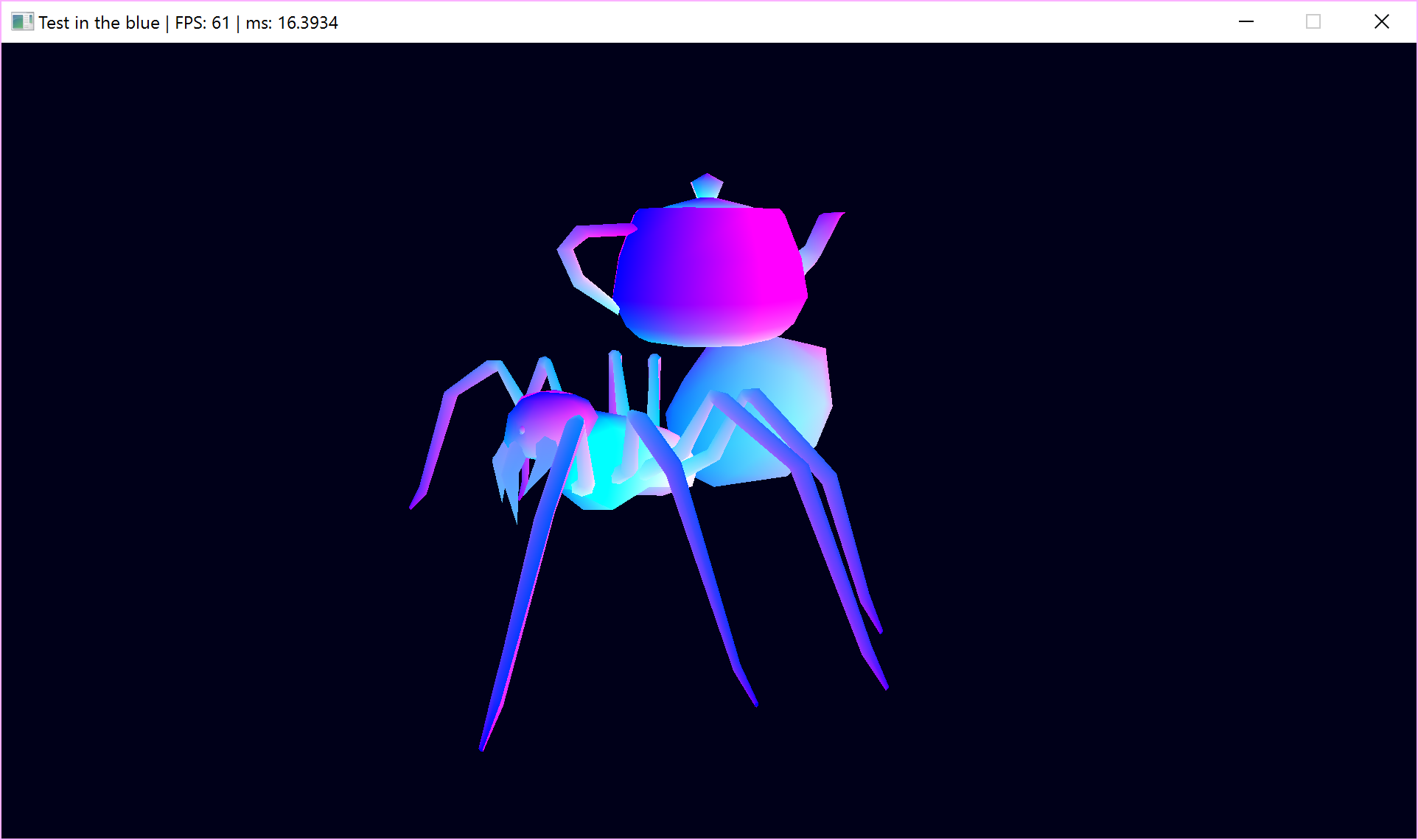Close the Test in the blue window
This screenshot has height=840, width=1418.
click(1381, 22)
